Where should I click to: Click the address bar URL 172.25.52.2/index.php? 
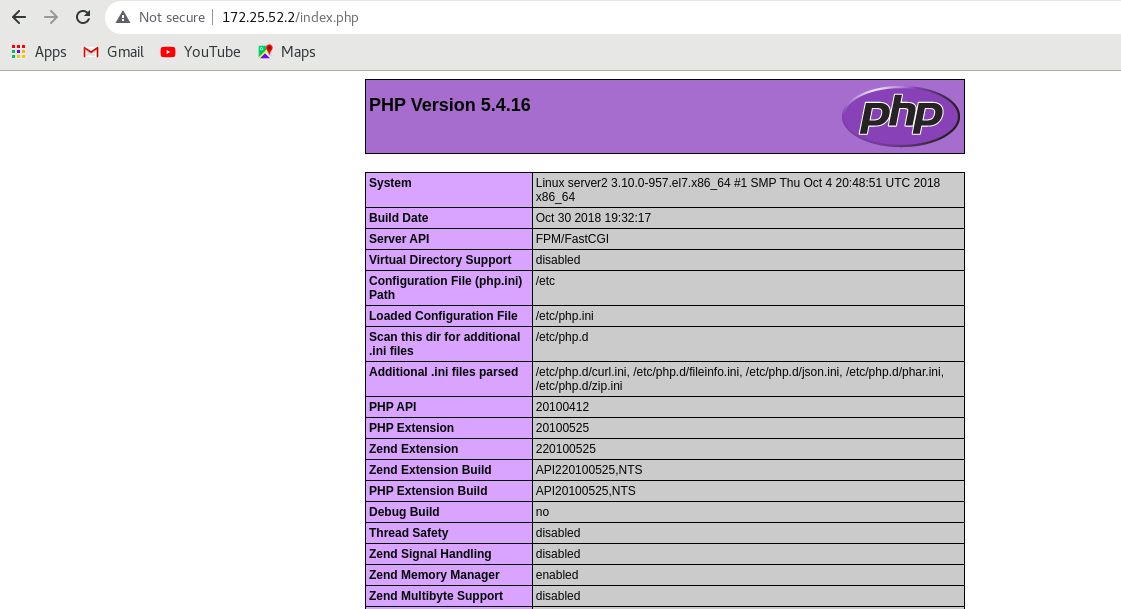[290, 17]
